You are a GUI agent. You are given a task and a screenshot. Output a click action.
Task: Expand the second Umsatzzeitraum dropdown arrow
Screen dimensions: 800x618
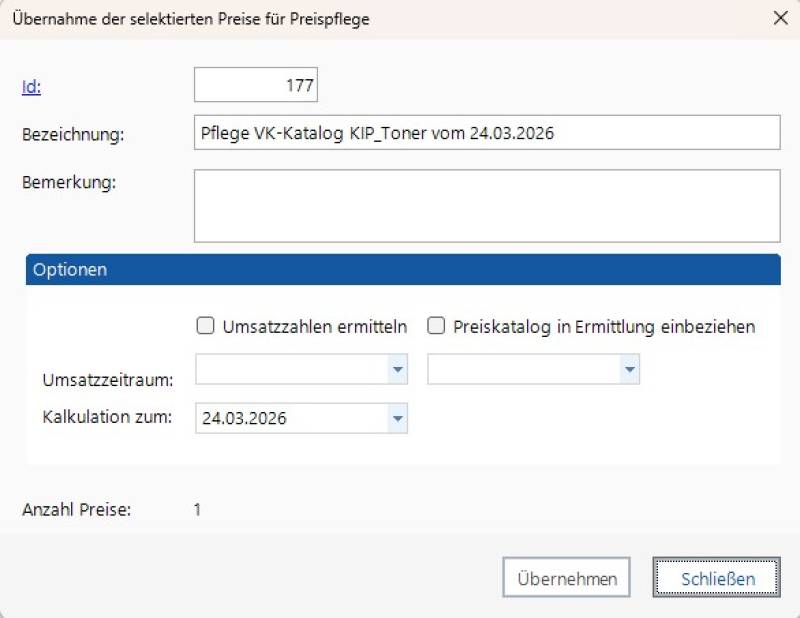[629, 371]
